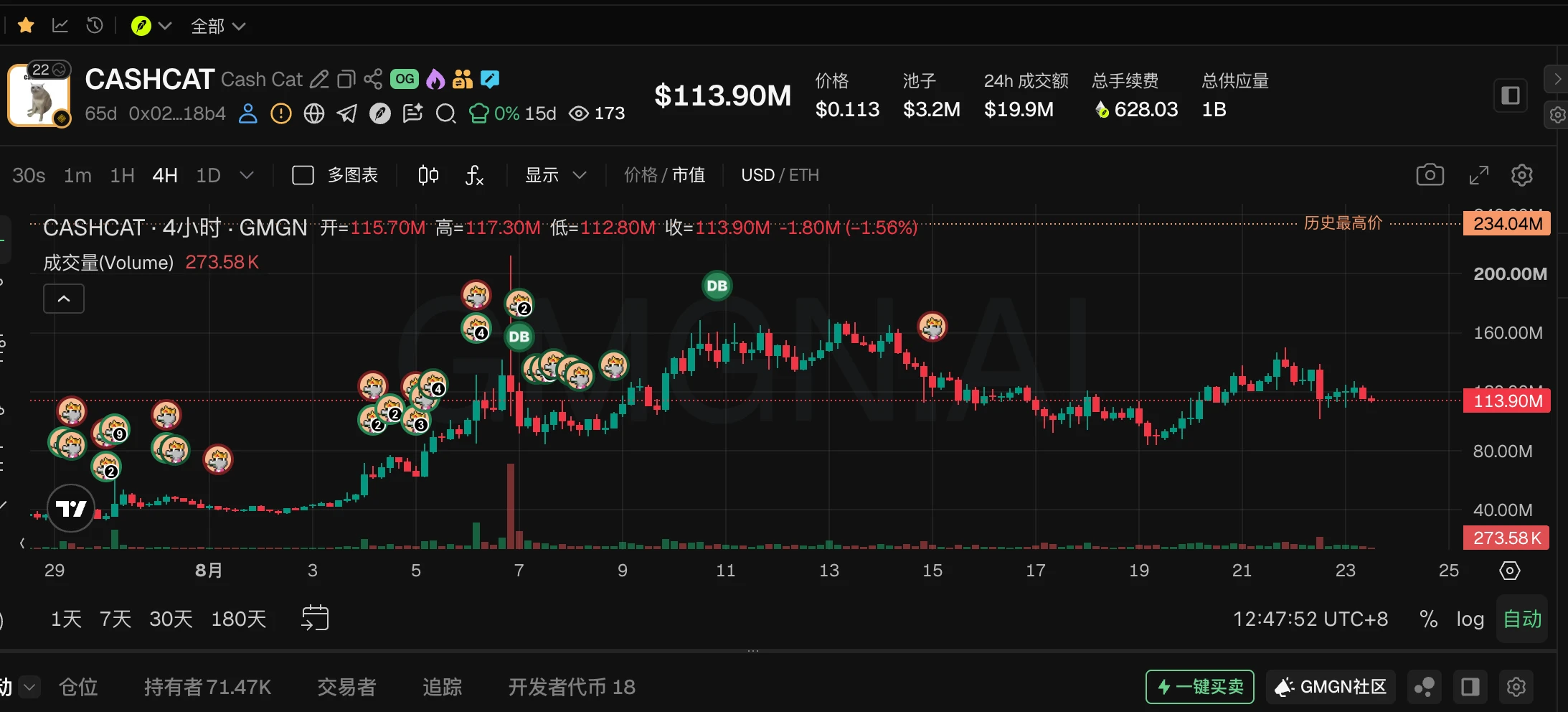This screenshot has width=1568, height=712.
Task: Open the 仓位 tab
Action: coord(78,687)
